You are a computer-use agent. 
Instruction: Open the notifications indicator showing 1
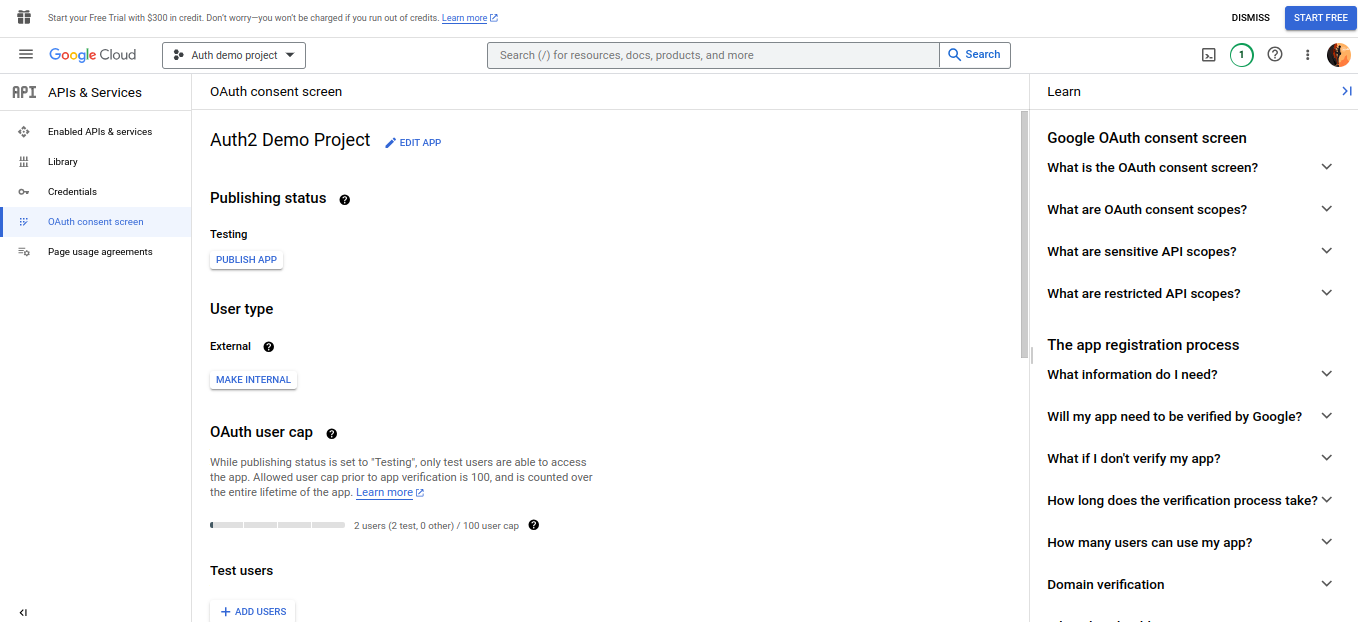[x=1241, y=55]
